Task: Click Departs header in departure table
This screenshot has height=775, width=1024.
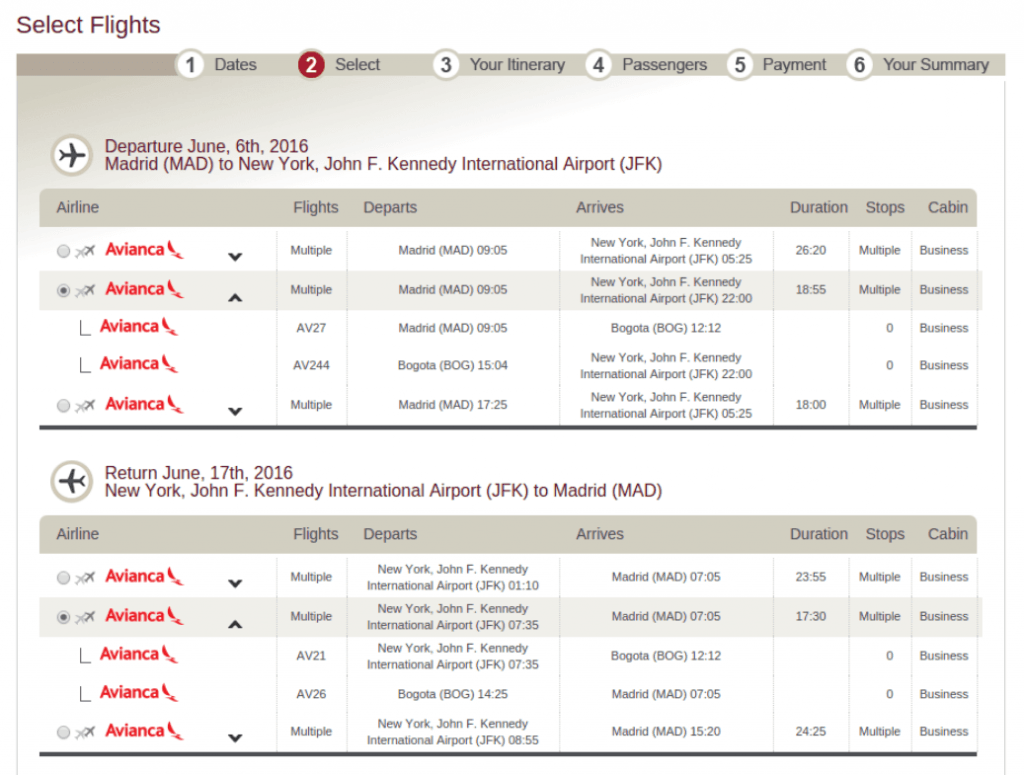Action: pyautogui.click(x=390, y=207)
